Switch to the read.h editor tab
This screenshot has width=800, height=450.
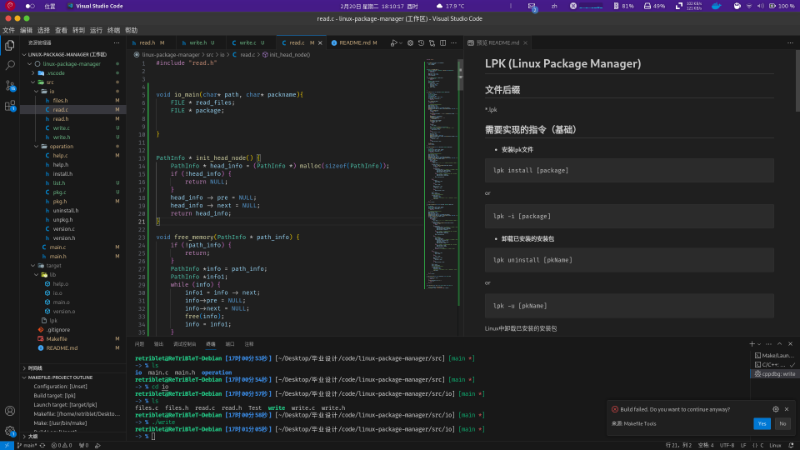(x=151, y=43)
